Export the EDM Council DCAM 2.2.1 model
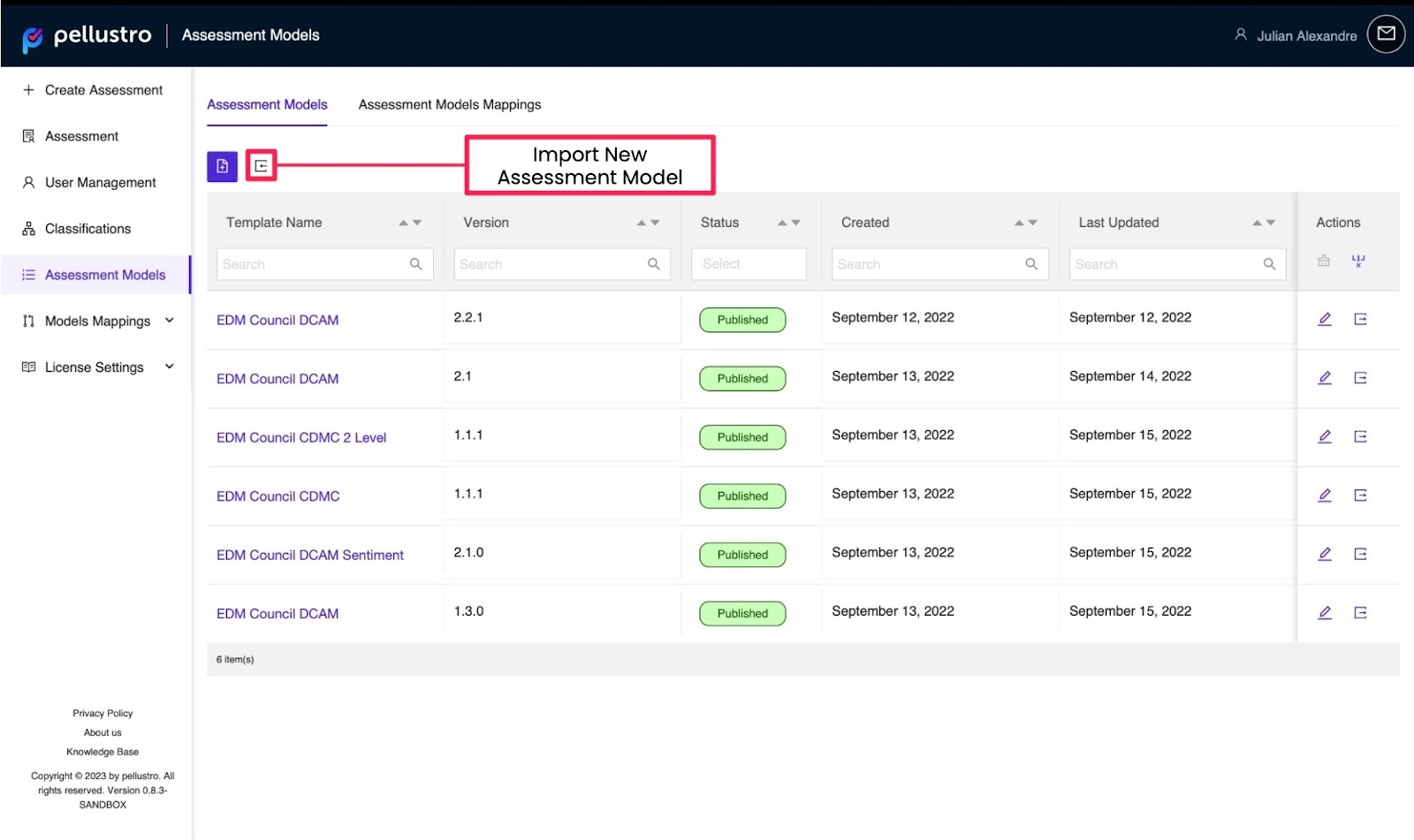 [1360, 319]
